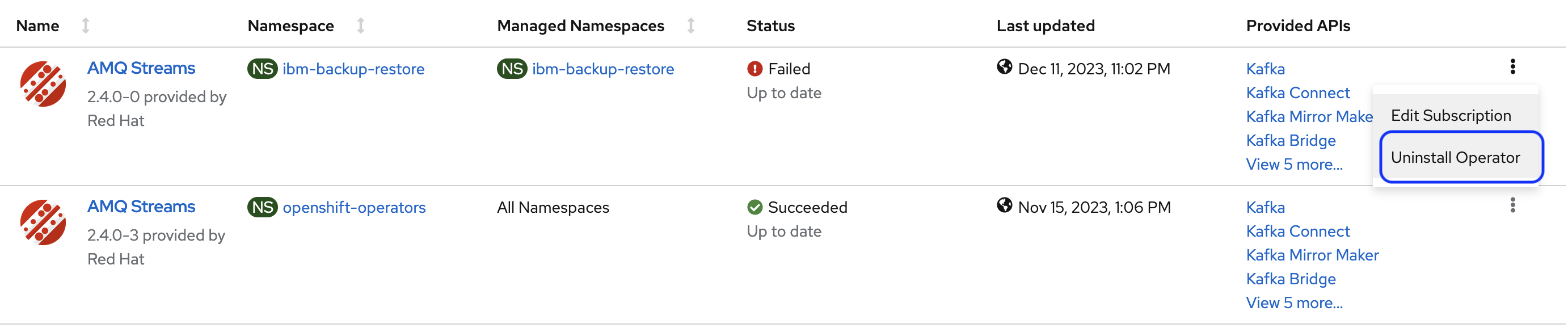Click the AMQ Streams name in the second row

(x=141, y=207)
